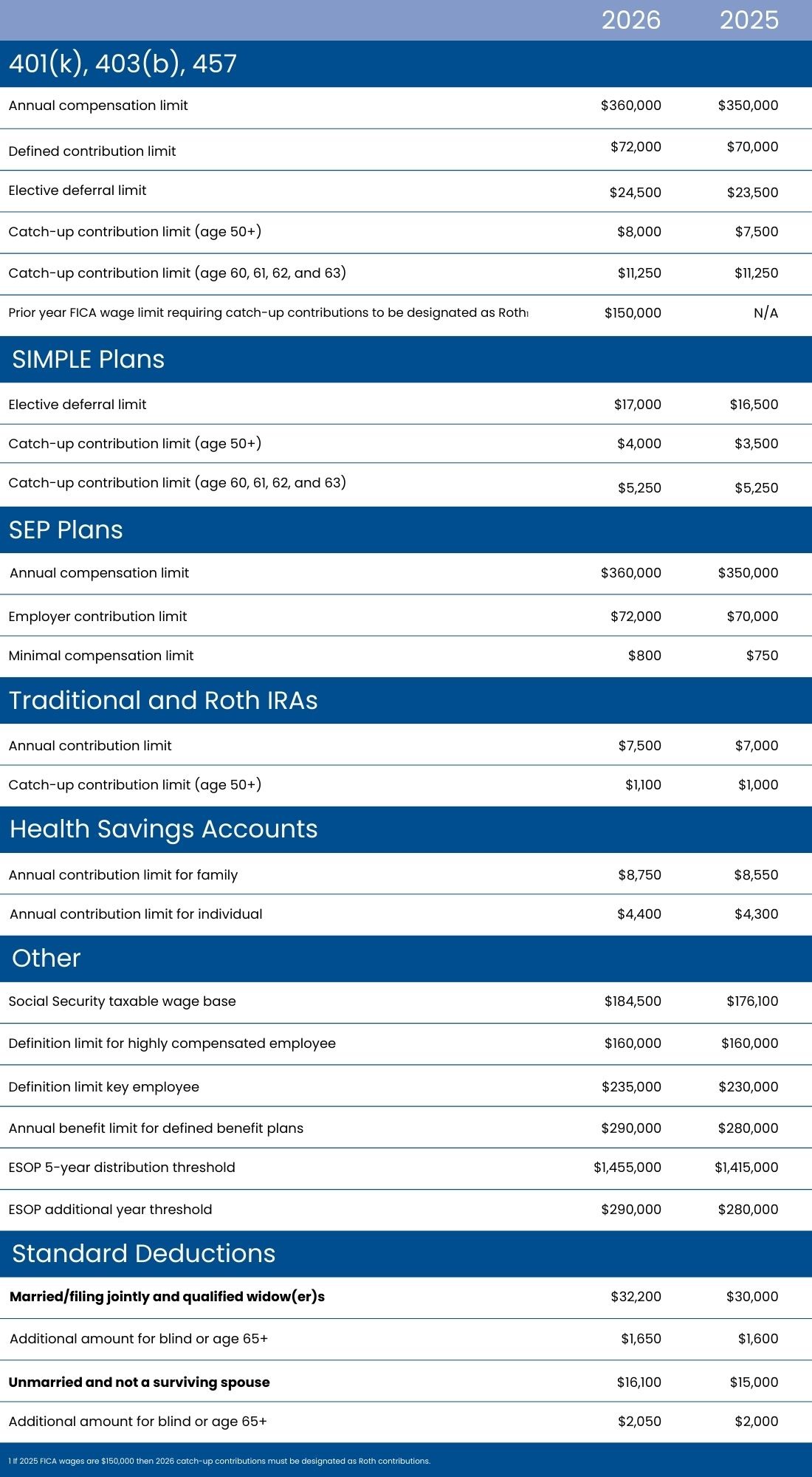
Task: Select the 401(k), 403(b), 457 section heading
Action: (x=123, y=64)
